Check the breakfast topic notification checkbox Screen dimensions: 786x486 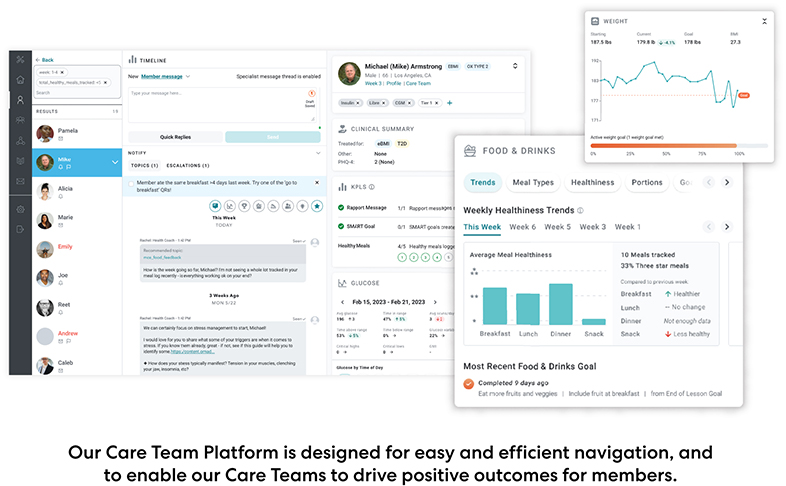tap(130, 183)
